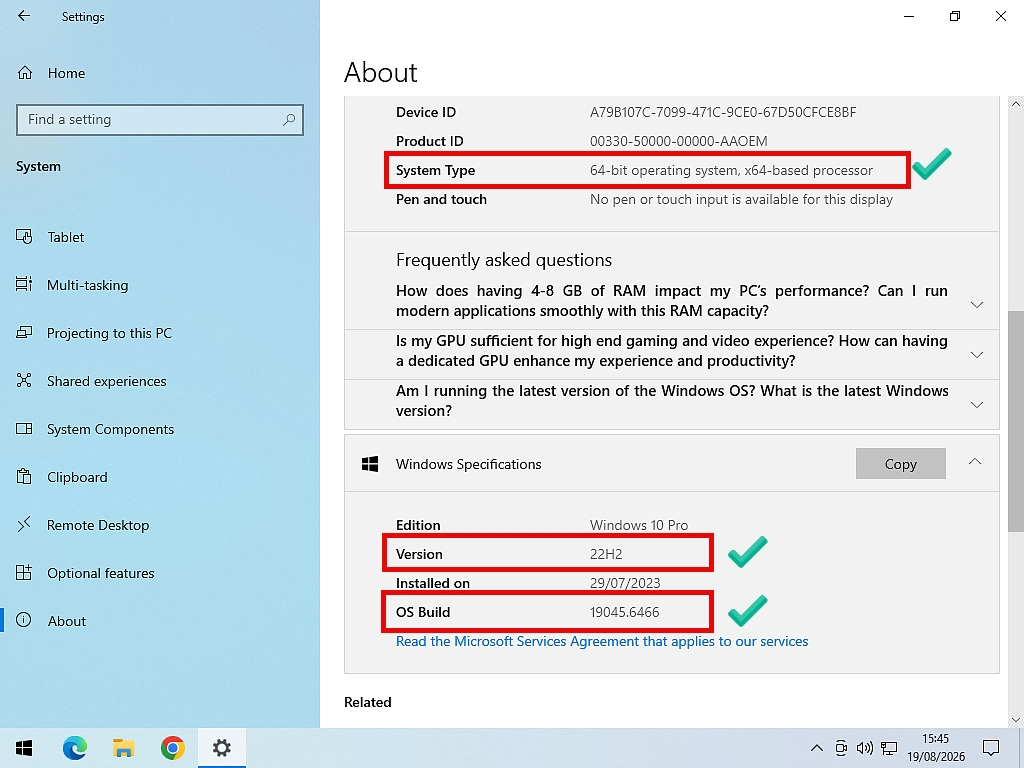Click the search magnifier icon

[289, 120]
